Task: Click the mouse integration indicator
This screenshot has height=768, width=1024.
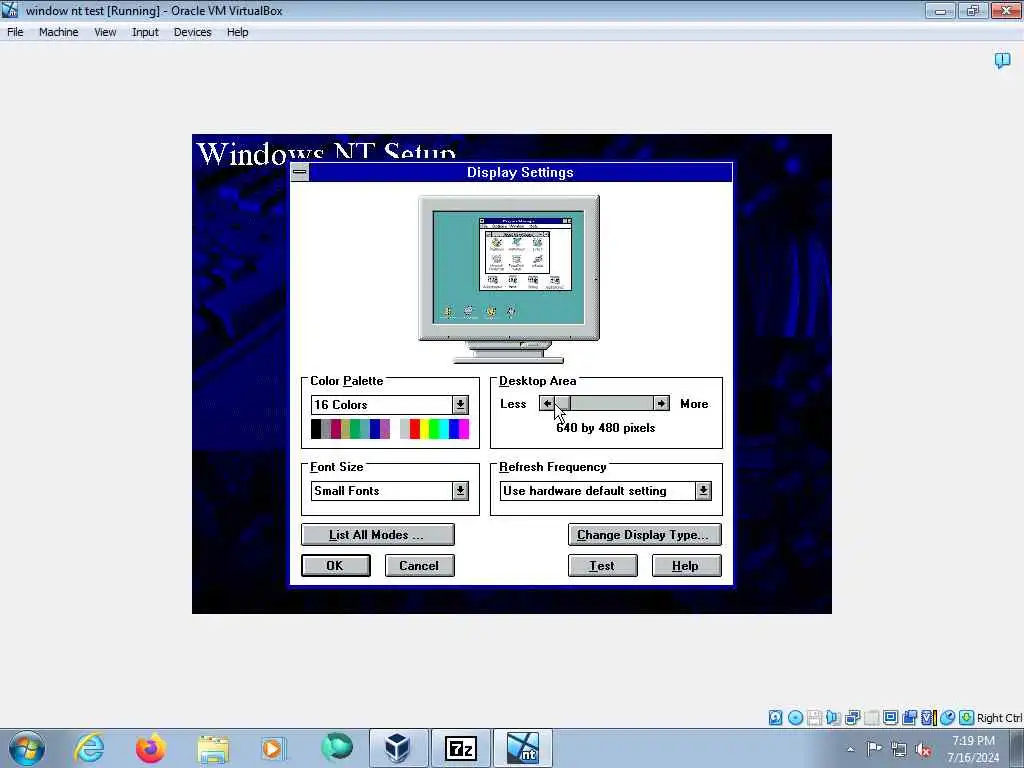Action: tap(948, 718)
